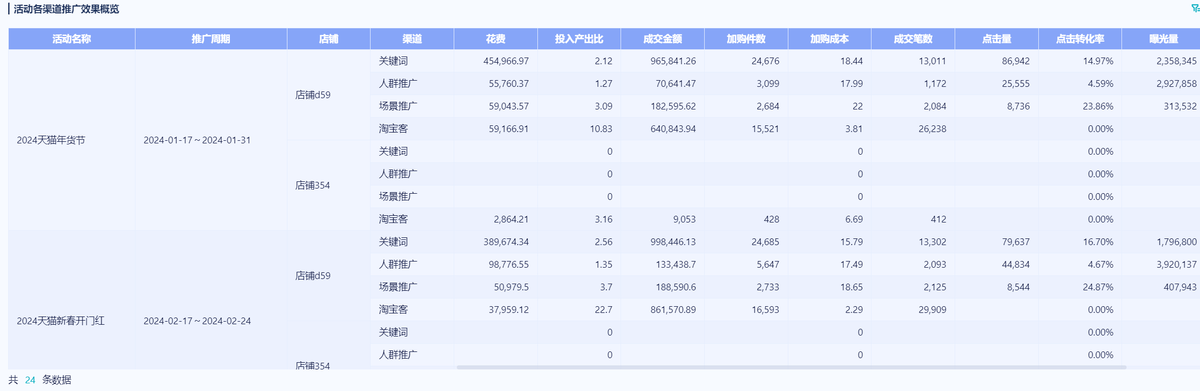Click the conversion rate 23.86%
The image size is (1200, 391).
pos(1099,106)
